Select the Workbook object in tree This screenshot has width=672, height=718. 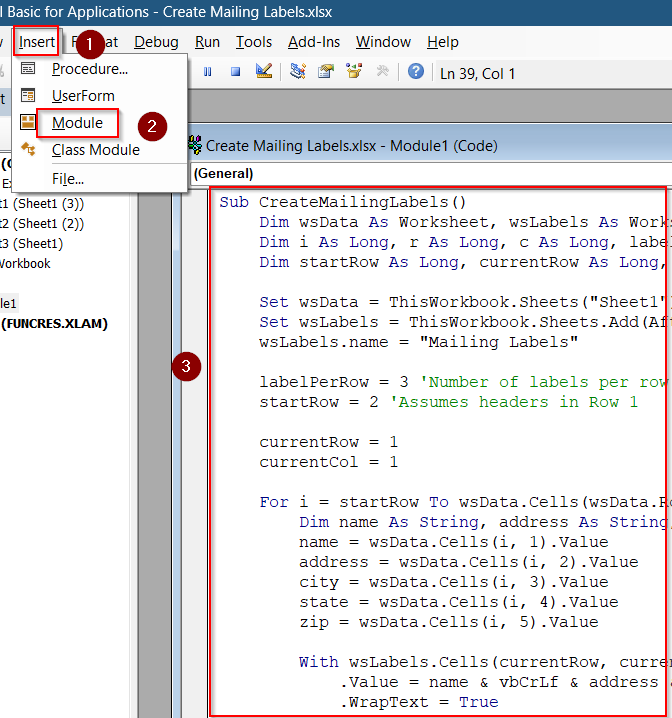tap(25, 264)
